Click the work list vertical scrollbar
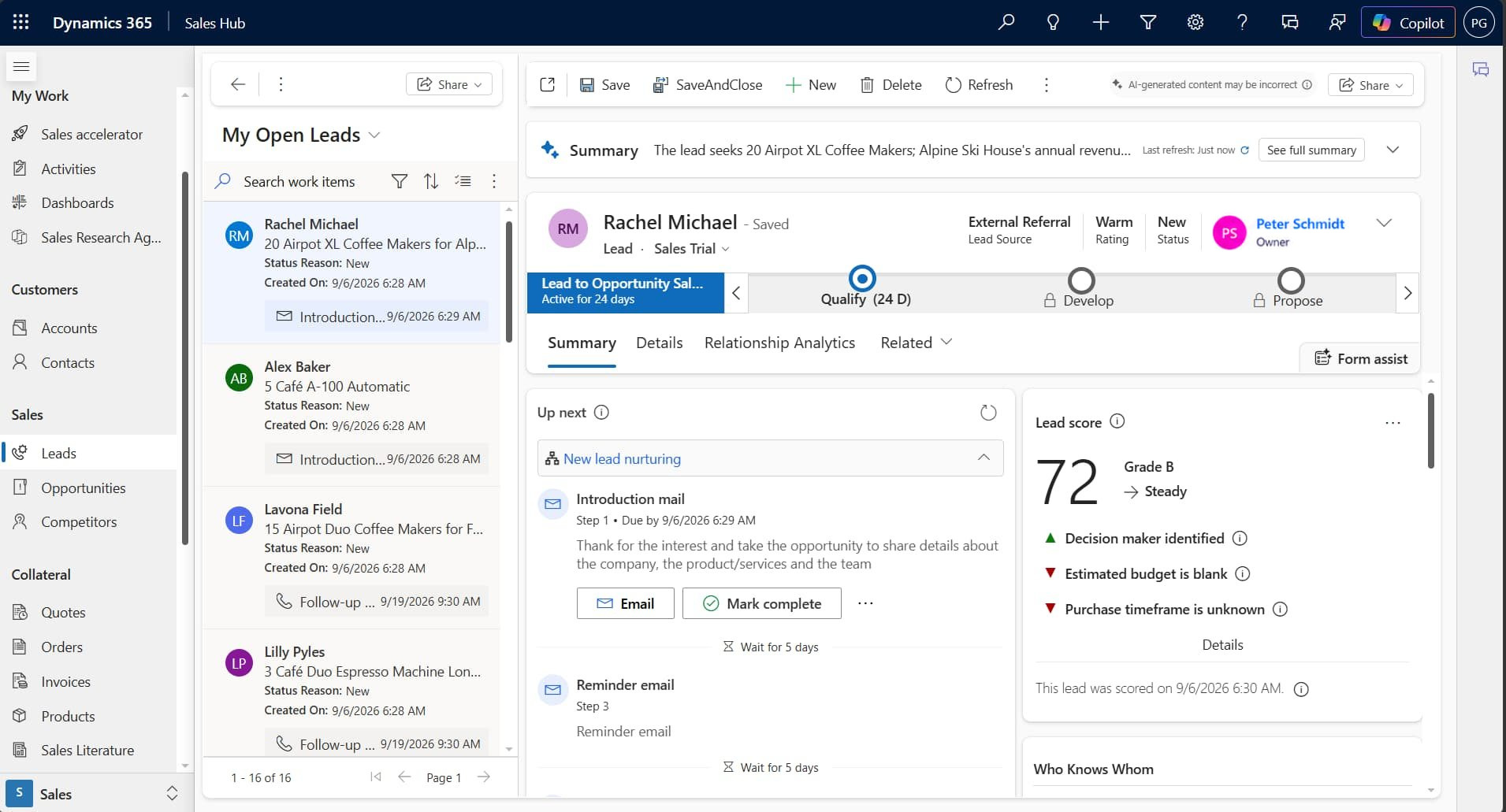 [509, 280]
